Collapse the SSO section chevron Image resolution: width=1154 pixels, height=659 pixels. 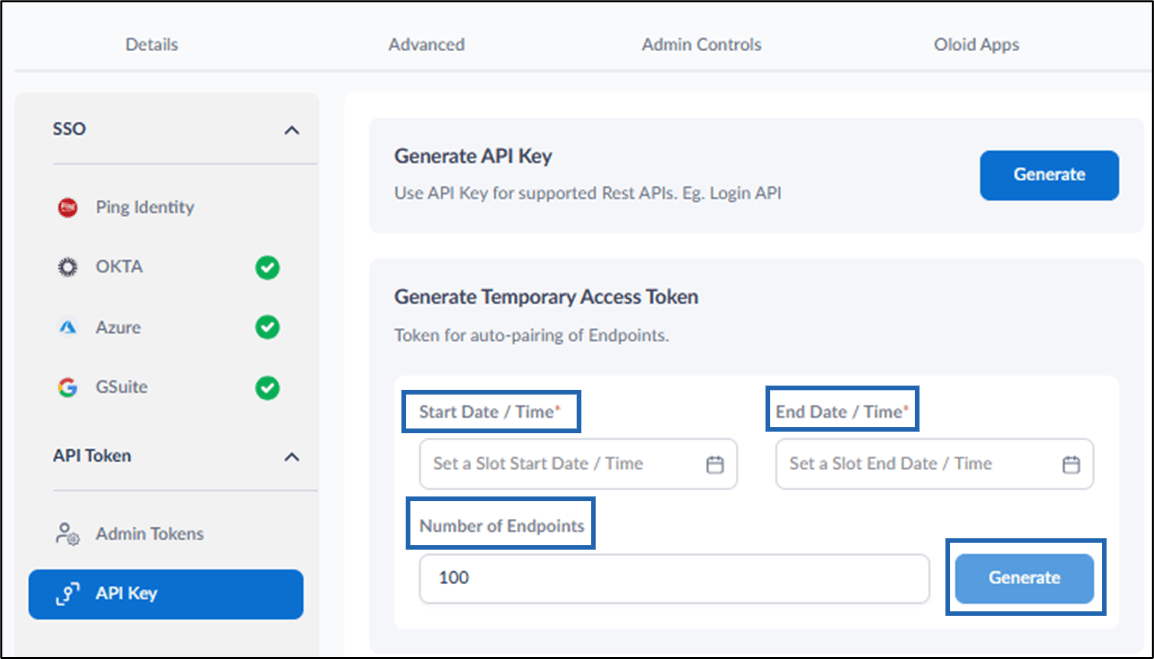pos(291,130)
